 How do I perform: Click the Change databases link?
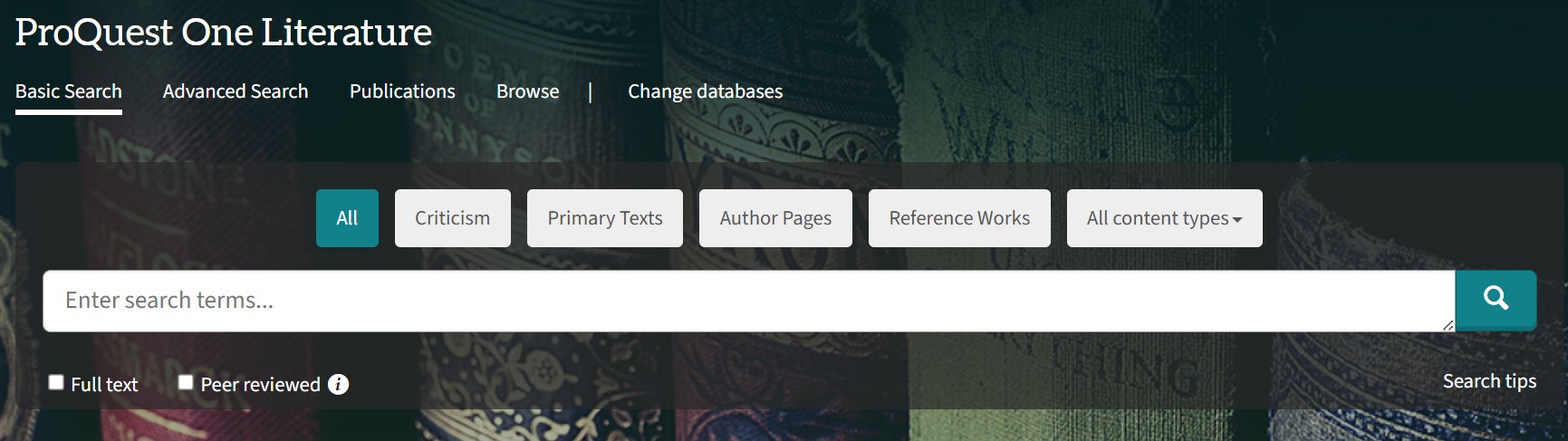pyautogui.click(x=705, y=91)
